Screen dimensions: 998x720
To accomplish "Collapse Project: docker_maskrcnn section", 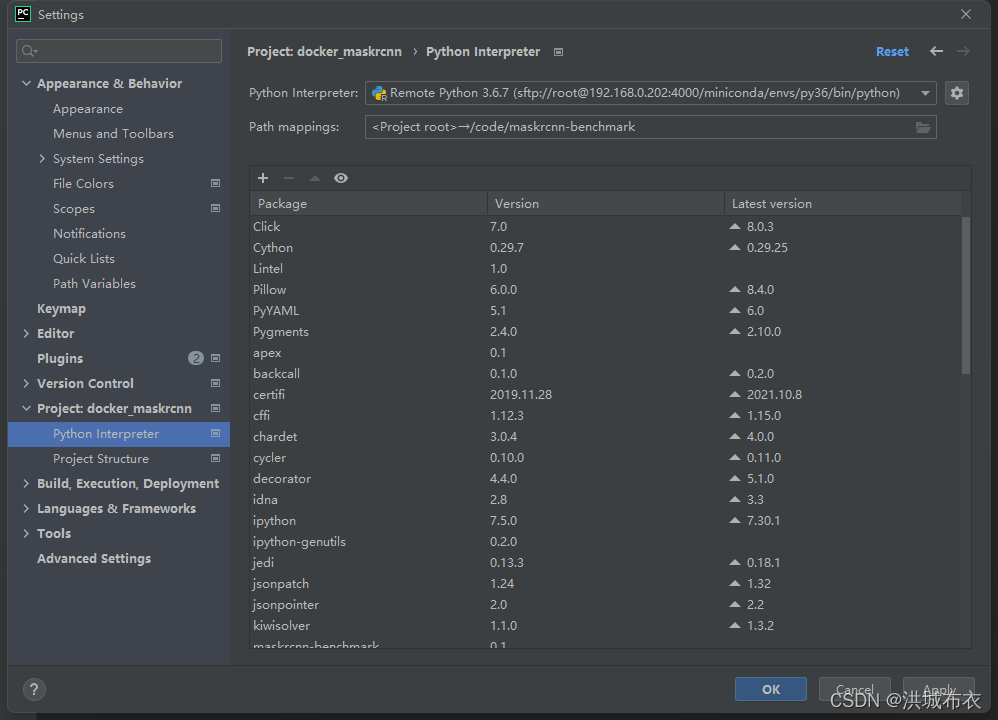I will (26, 409).
